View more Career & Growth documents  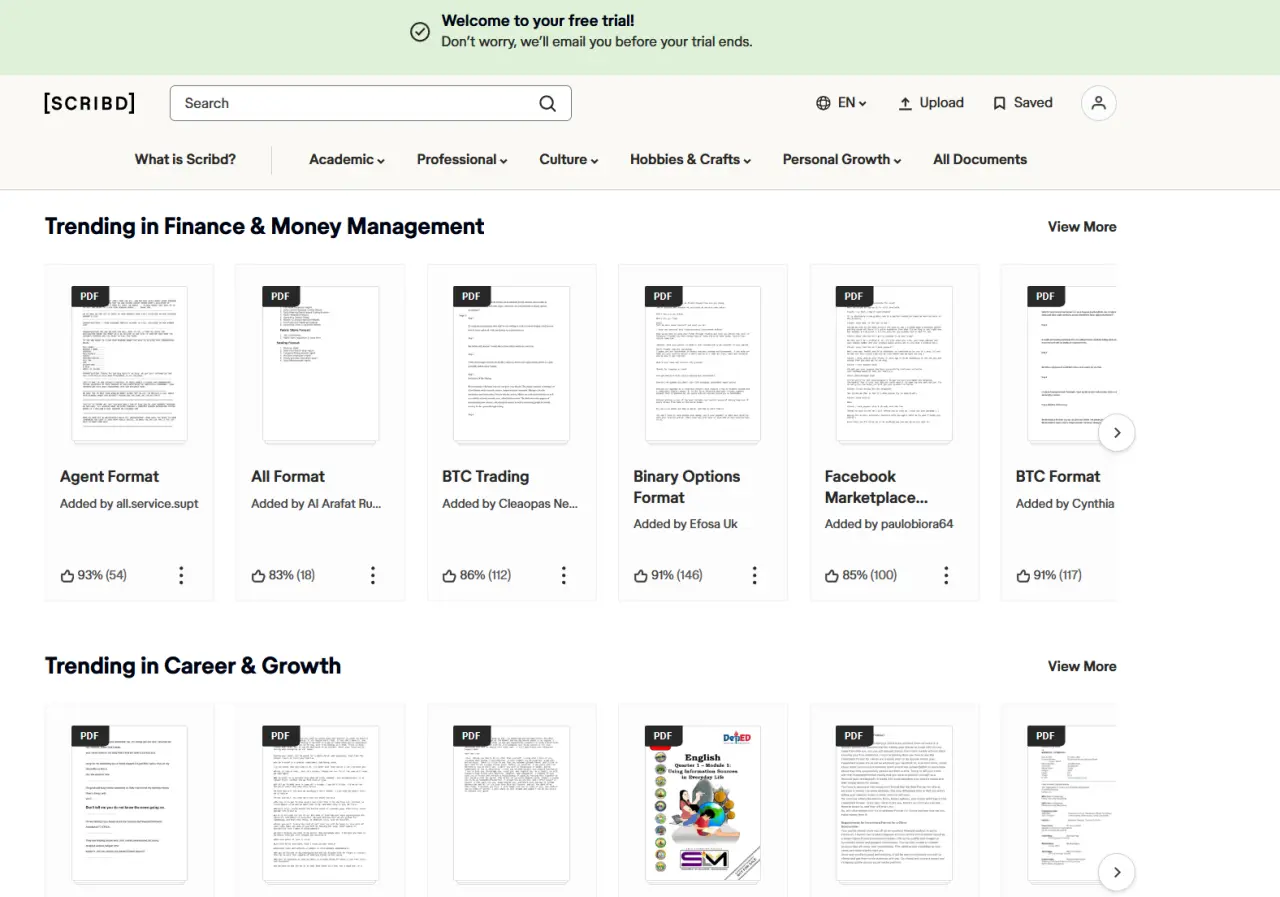1082,666
